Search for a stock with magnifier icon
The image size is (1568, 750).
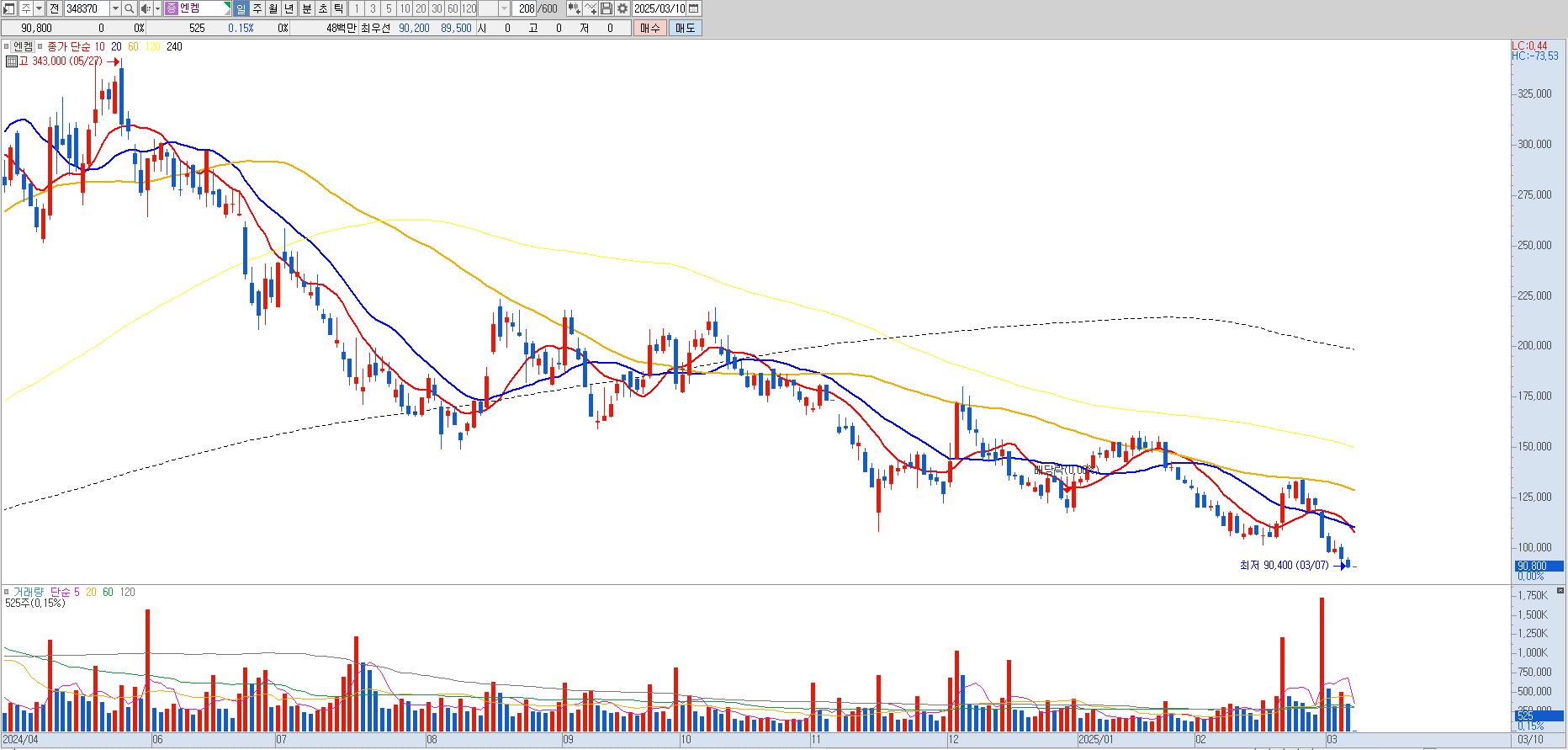[x=130, y=8]
